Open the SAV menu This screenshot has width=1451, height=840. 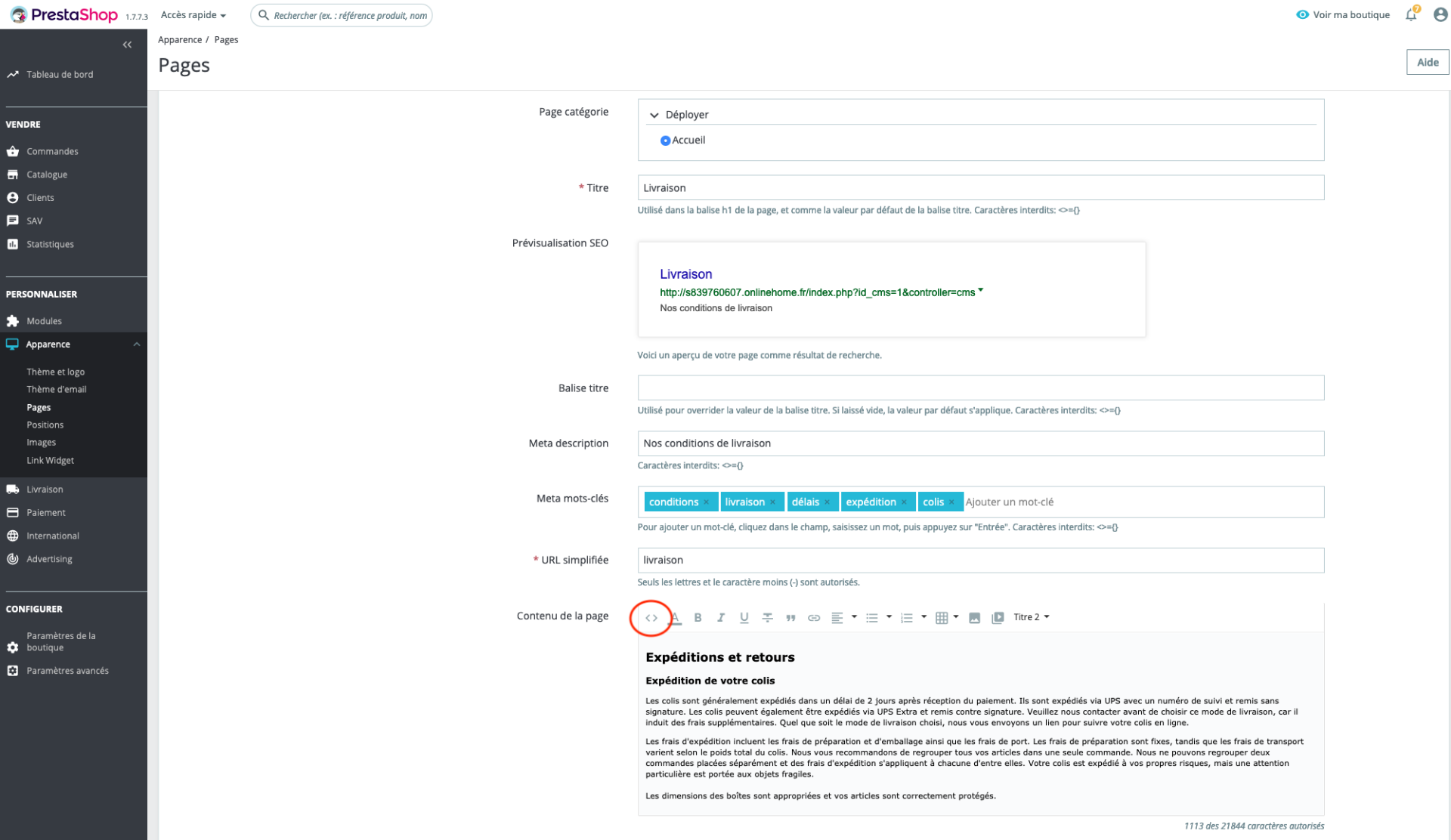tap(35, 221)
